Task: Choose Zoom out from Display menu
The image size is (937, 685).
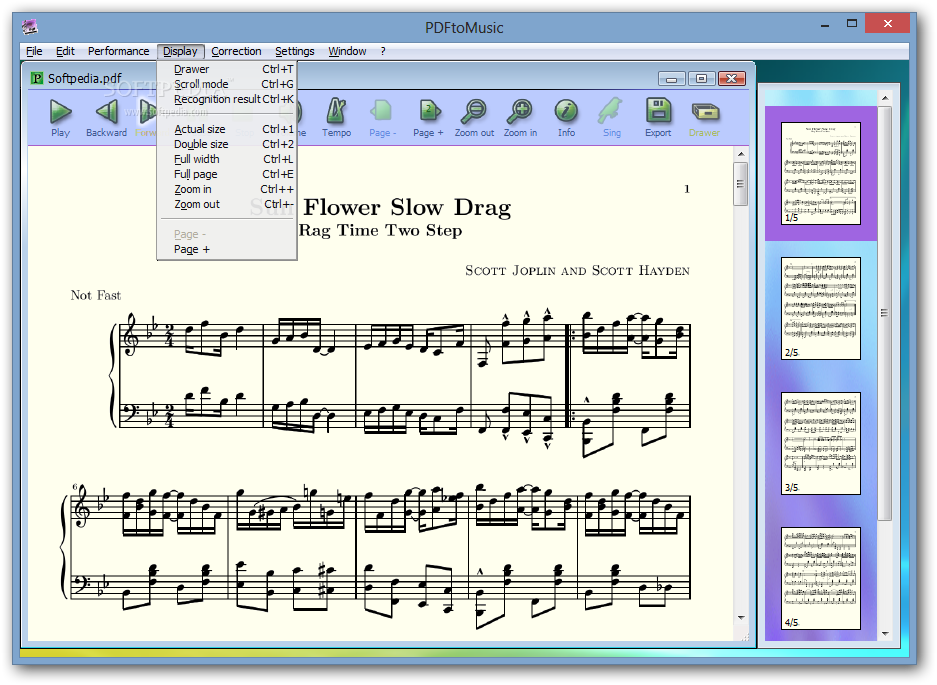Action: pyautogui.click(x=227, y=204)
